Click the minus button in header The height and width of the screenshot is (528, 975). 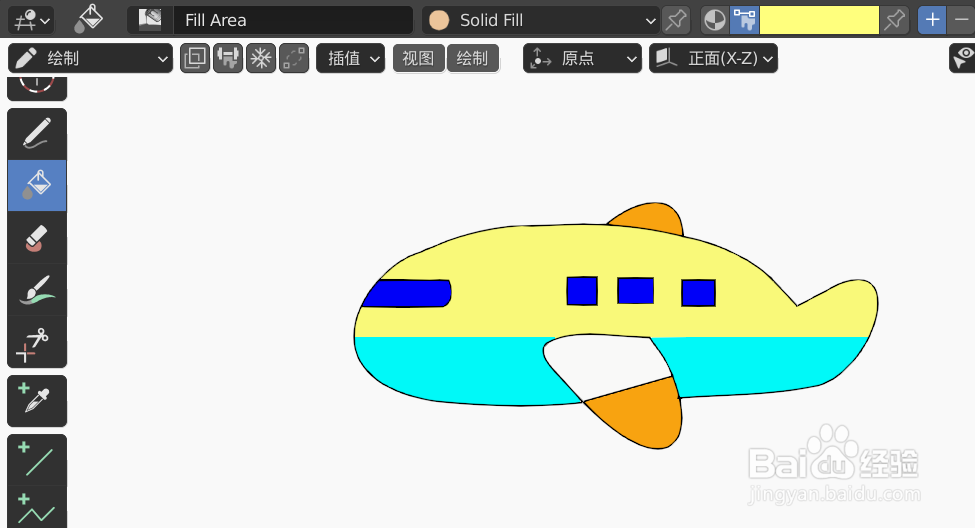(x=961, y=20)
